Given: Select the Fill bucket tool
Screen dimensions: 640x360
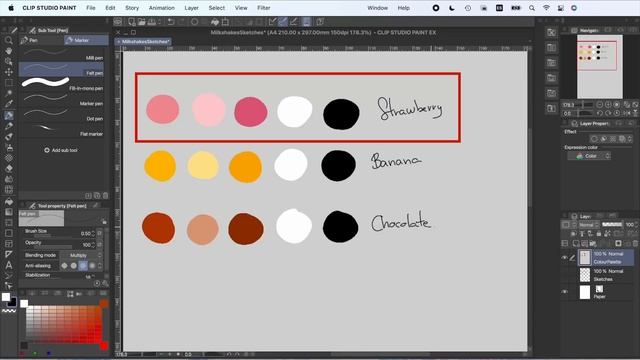Looking at the screenshot, I should [x=9, y=201].
